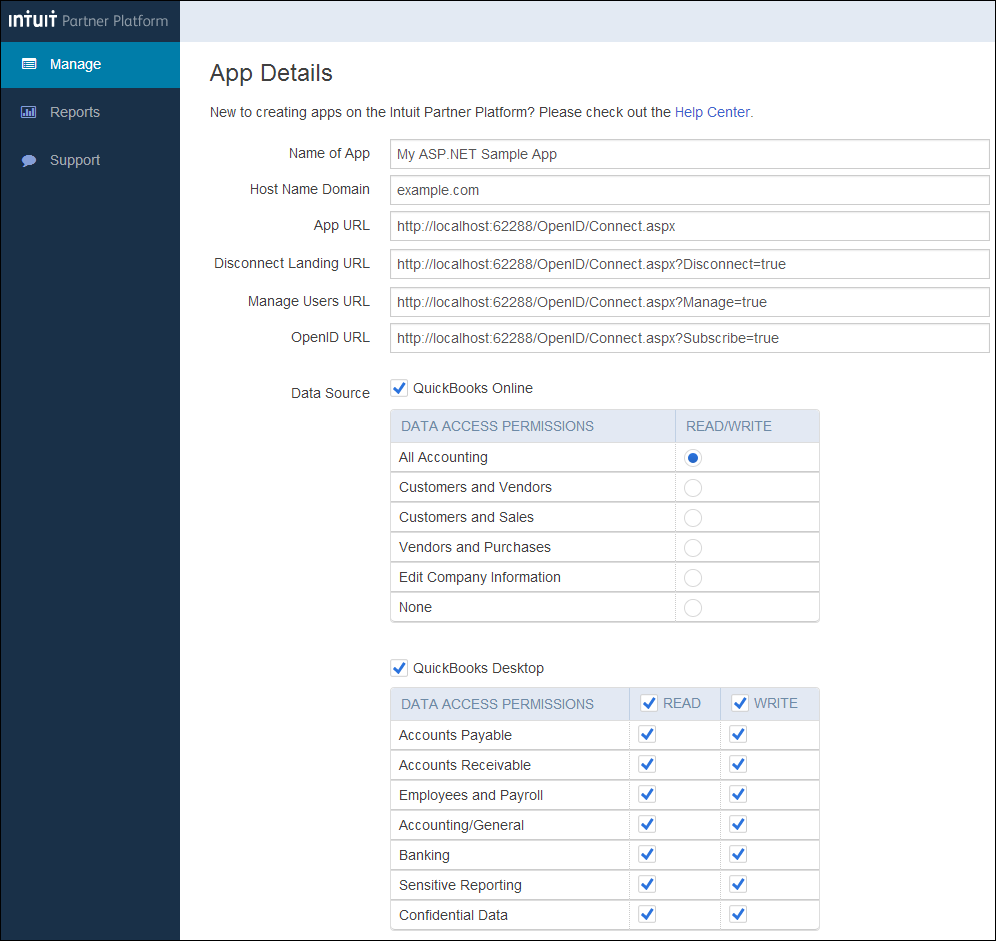996x941 pixels.
Task: Click the 'READ/WRITE' column header
Action: [x=729, y=426]
